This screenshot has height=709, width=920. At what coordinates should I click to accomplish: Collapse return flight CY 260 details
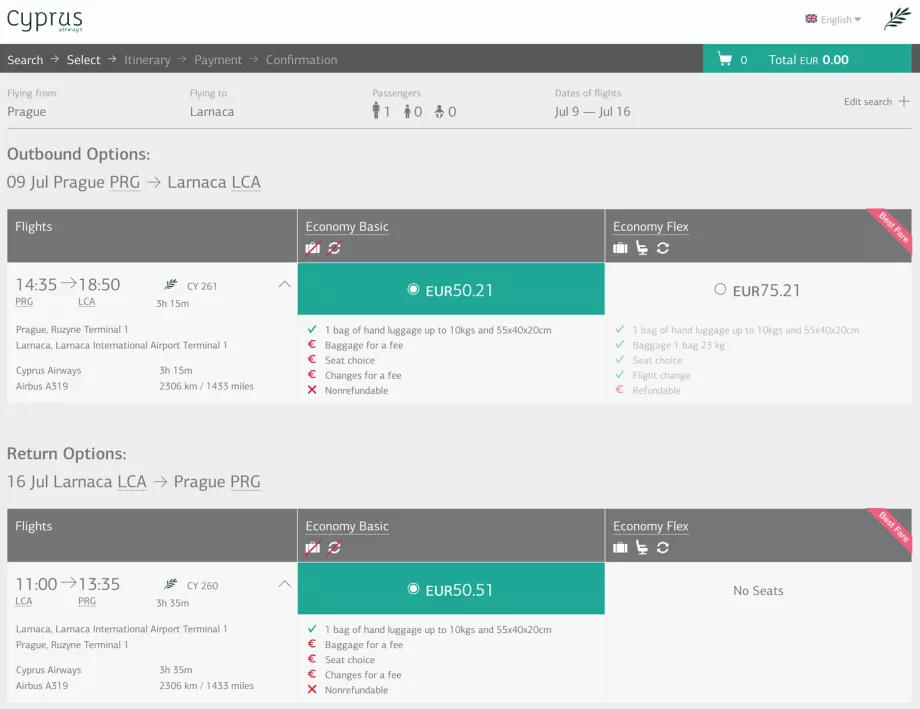(x=284, y=585)
